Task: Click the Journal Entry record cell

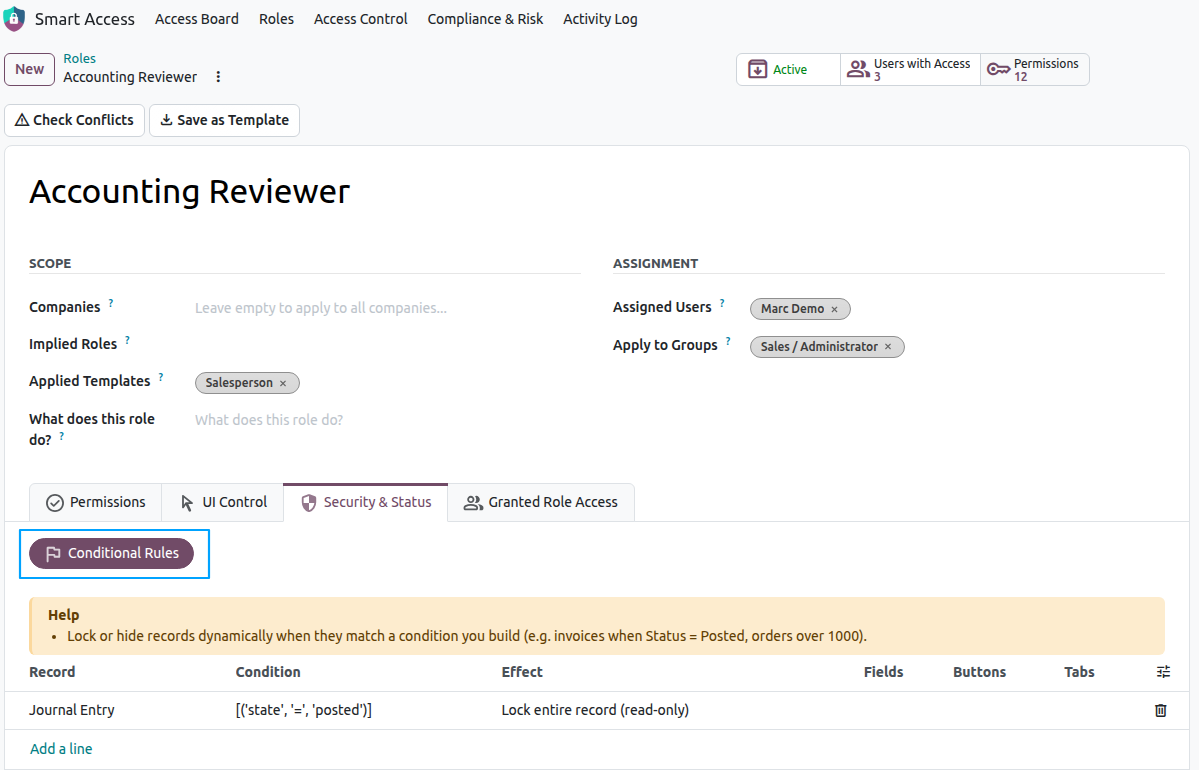Action: (72, 710)
